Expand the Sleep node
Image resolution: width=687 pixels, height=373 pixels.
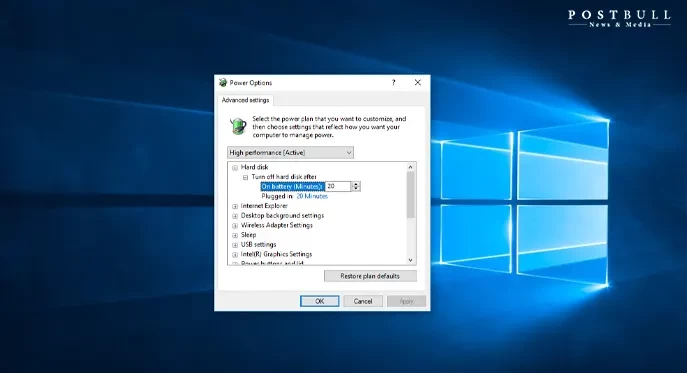[x=235, y=235]
